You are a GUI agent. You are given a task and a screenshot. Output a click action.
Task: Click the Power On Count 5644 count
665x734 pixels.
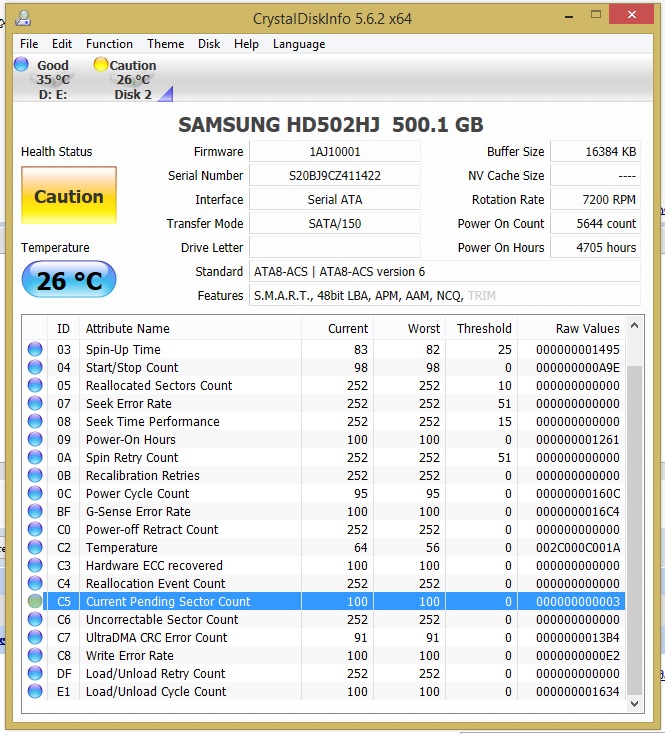tap(595, 223)
